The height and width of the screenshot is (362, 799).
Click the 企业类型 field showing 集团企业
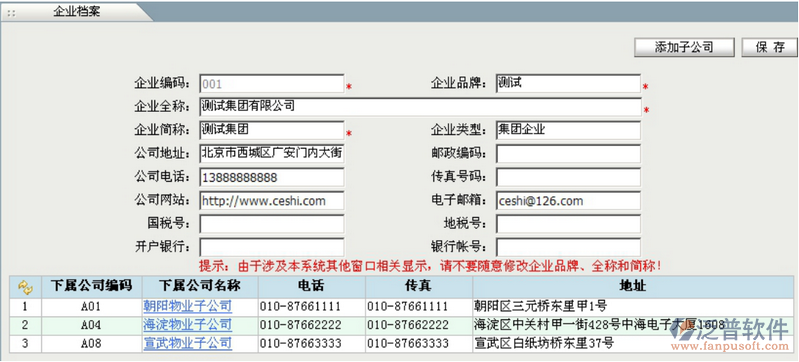pyautogui.click(x=568, y=130)
